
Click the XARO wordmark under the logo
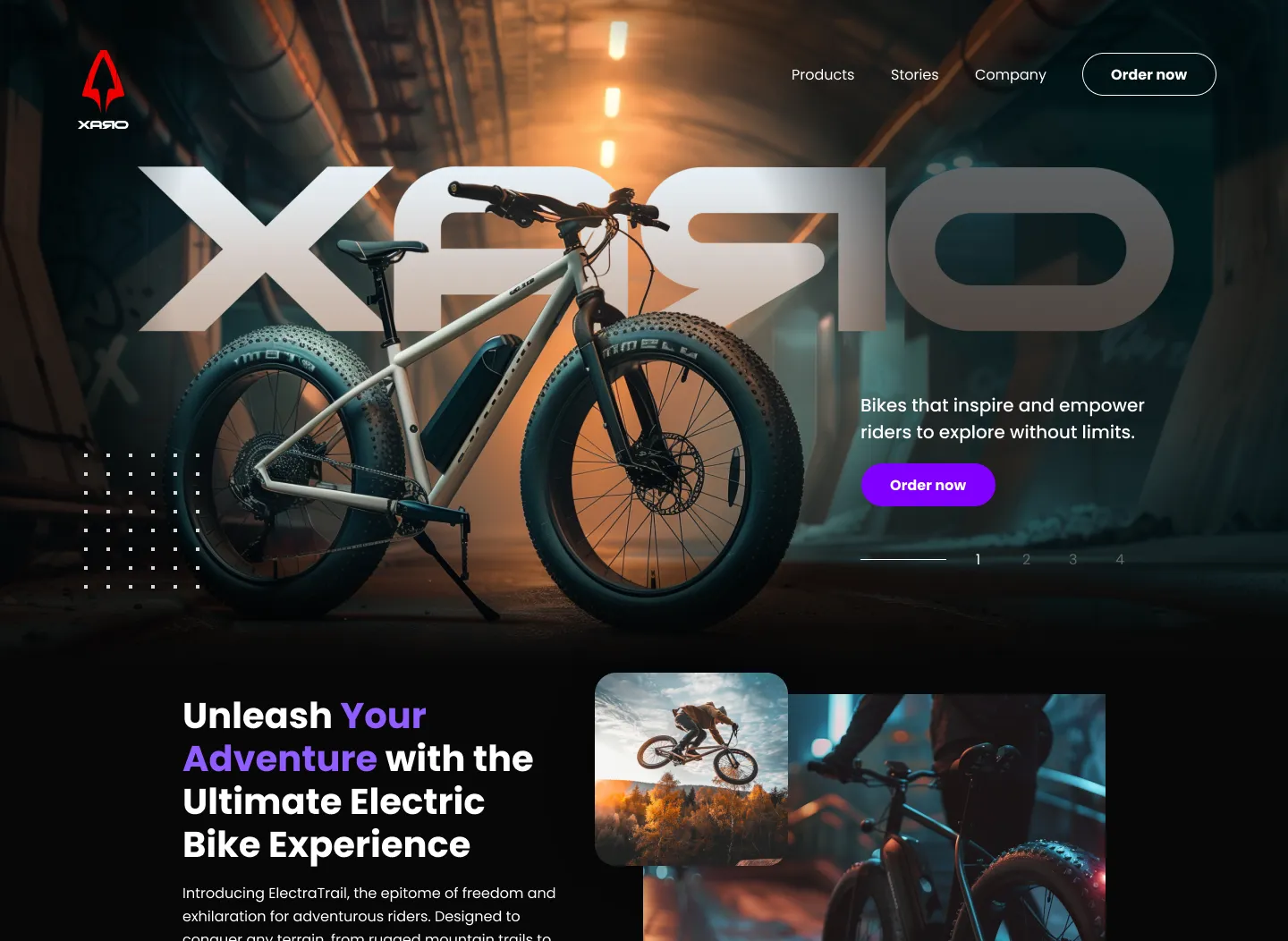click(x=103, y=124)
